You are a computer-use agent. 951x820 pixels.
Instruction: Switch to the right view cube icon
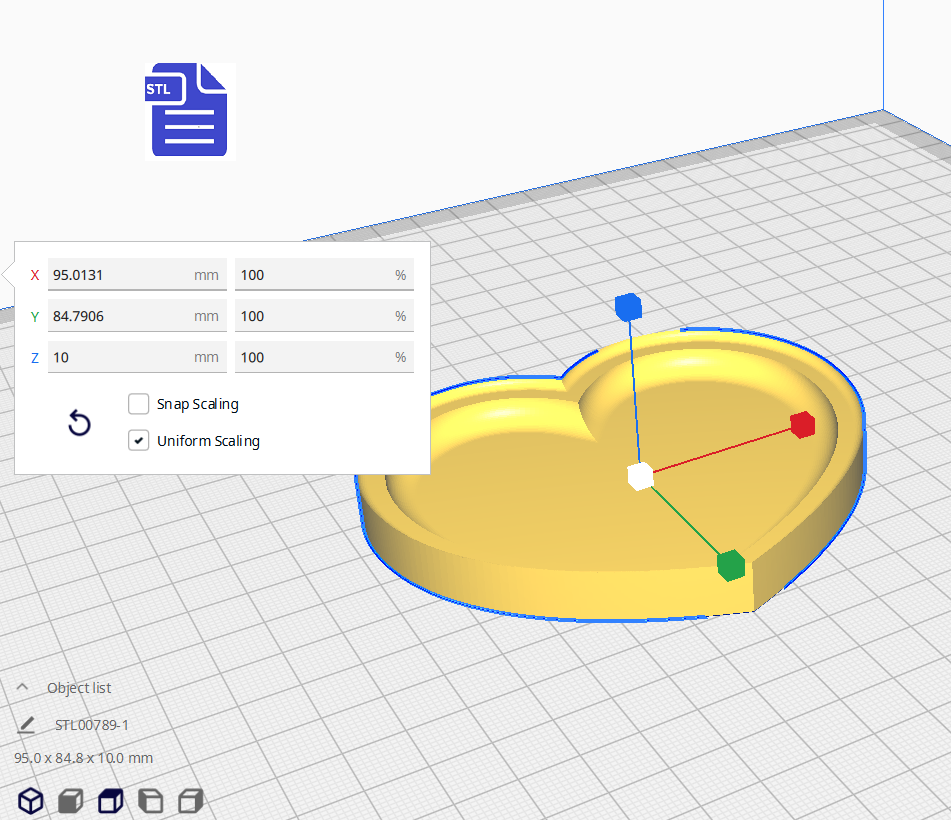[190, 801]
